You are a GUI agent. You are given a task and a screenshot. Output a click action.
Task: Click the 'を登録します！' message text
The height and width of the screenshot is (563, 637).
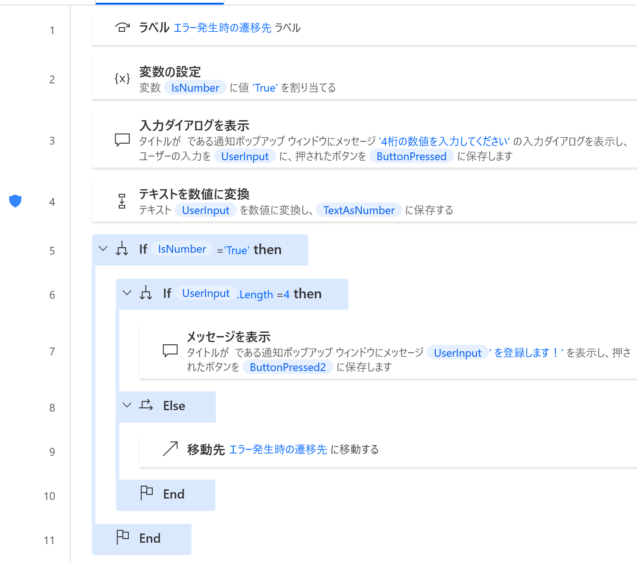coord(526,353)
